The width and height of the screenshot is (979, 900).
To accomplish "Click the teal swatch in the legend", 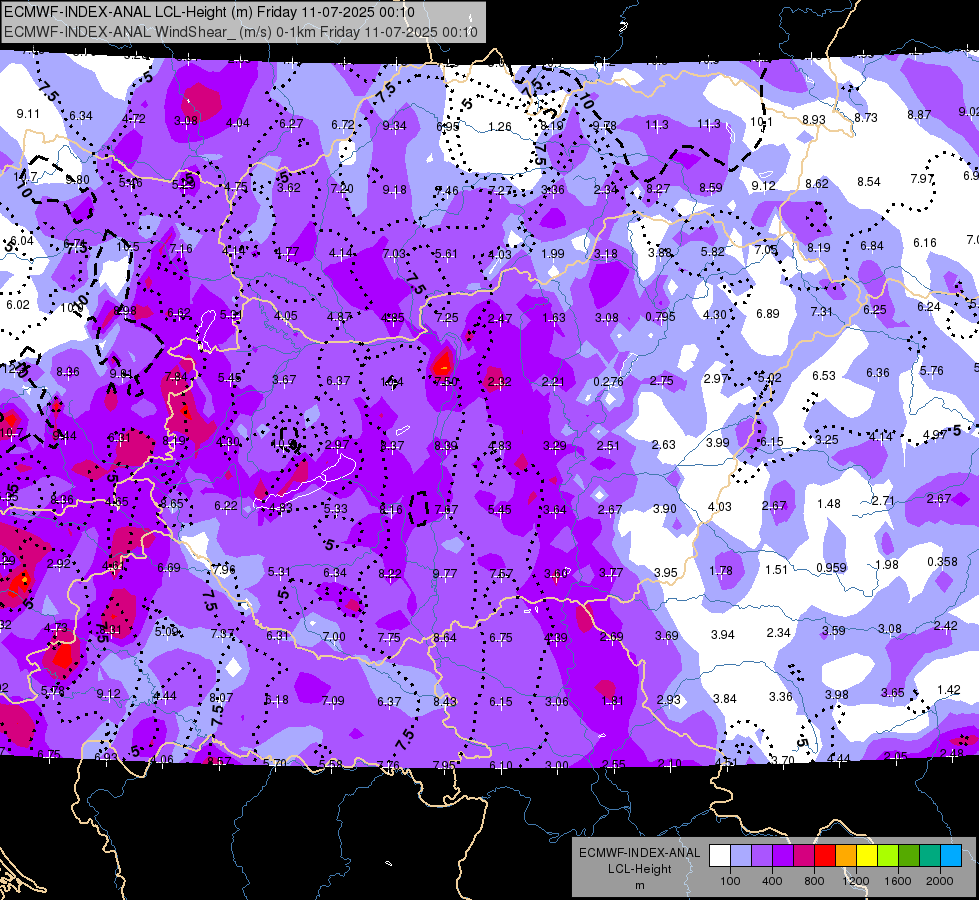I will [x=930, y=856].
